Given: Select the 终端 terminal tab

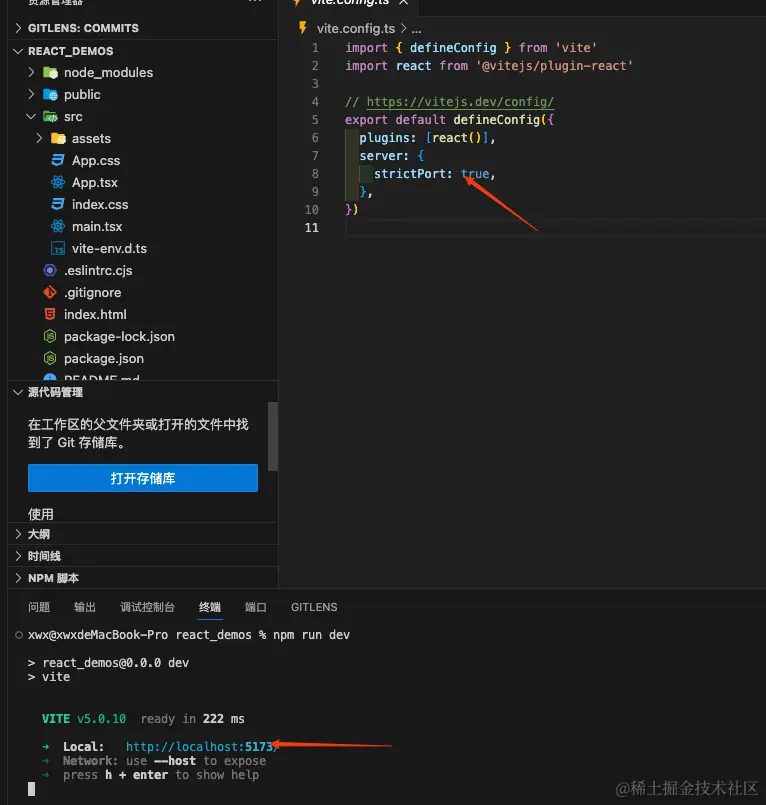Looking at the screenshot, I should click(x=209, y=607).
